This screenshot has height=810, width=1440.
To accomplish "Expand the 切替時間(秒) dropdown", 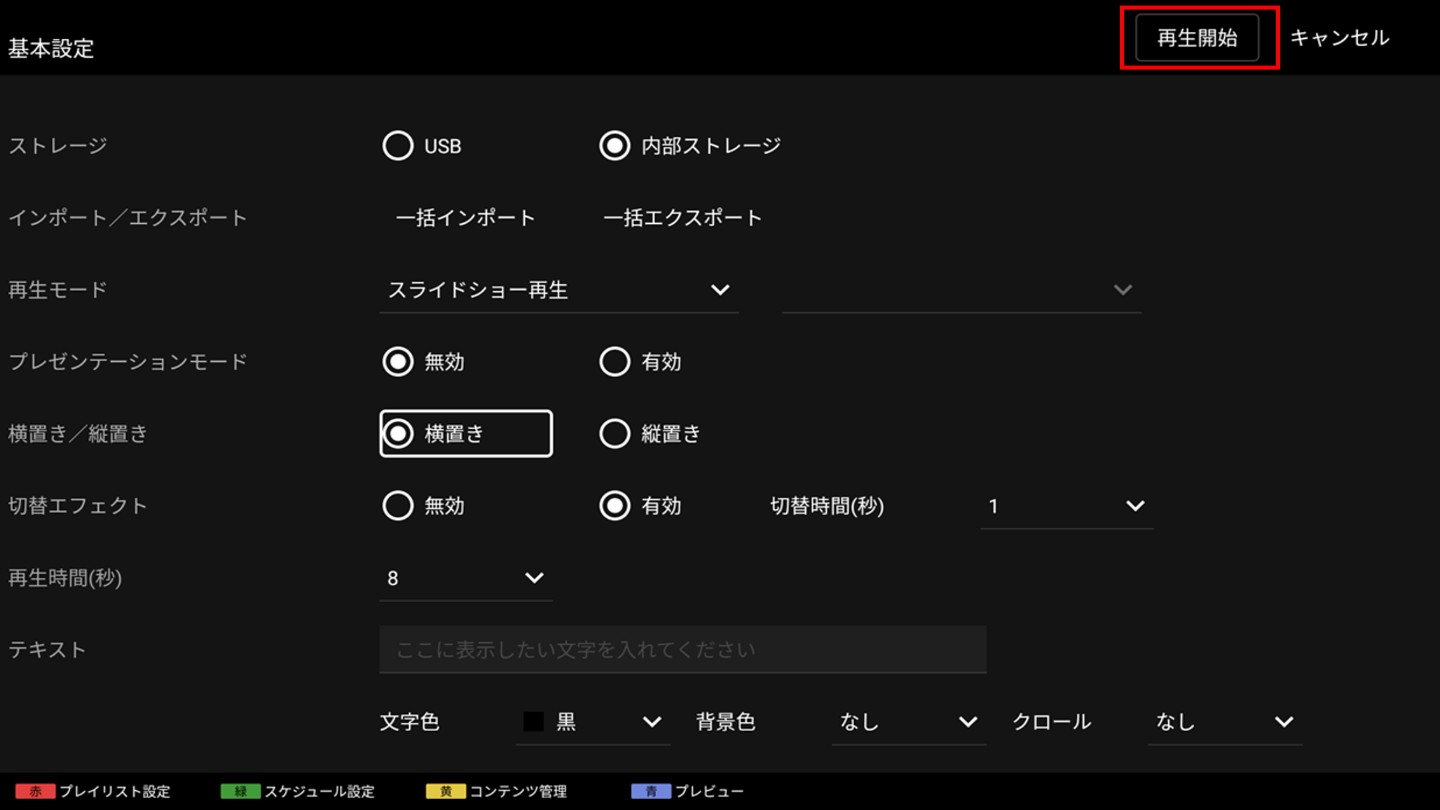I will pos(1066,506).
